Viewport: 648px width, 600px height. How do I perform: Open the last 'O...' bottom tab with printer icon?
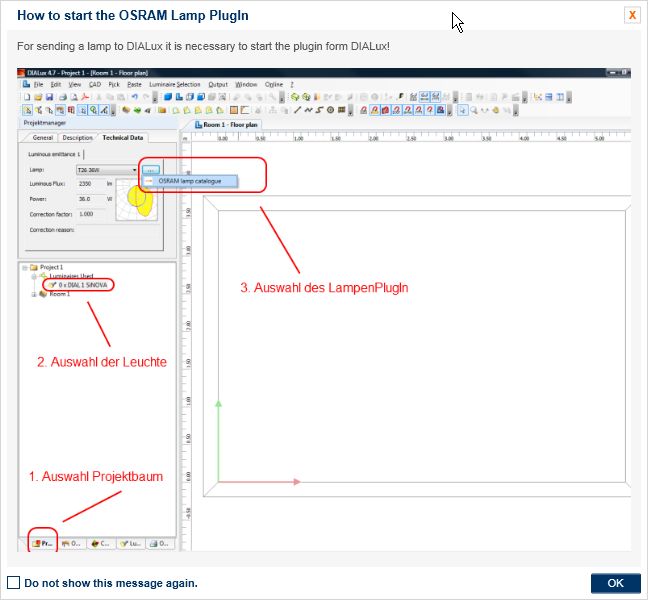pyautogui.click(x=160, y=543)
